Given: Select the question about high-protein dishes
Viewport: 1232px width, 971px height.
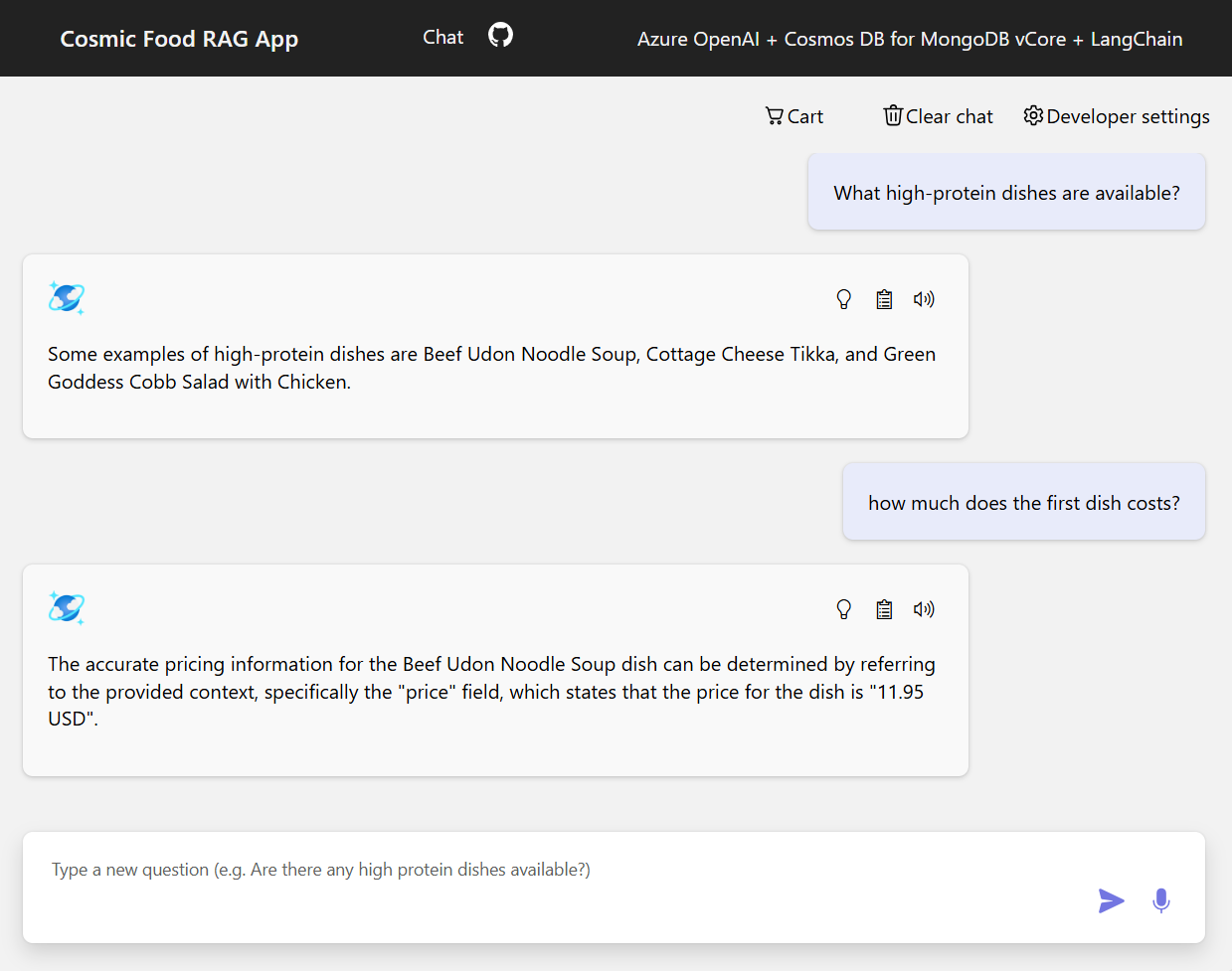Looking at the screenshot, I should pos(1006,192).
